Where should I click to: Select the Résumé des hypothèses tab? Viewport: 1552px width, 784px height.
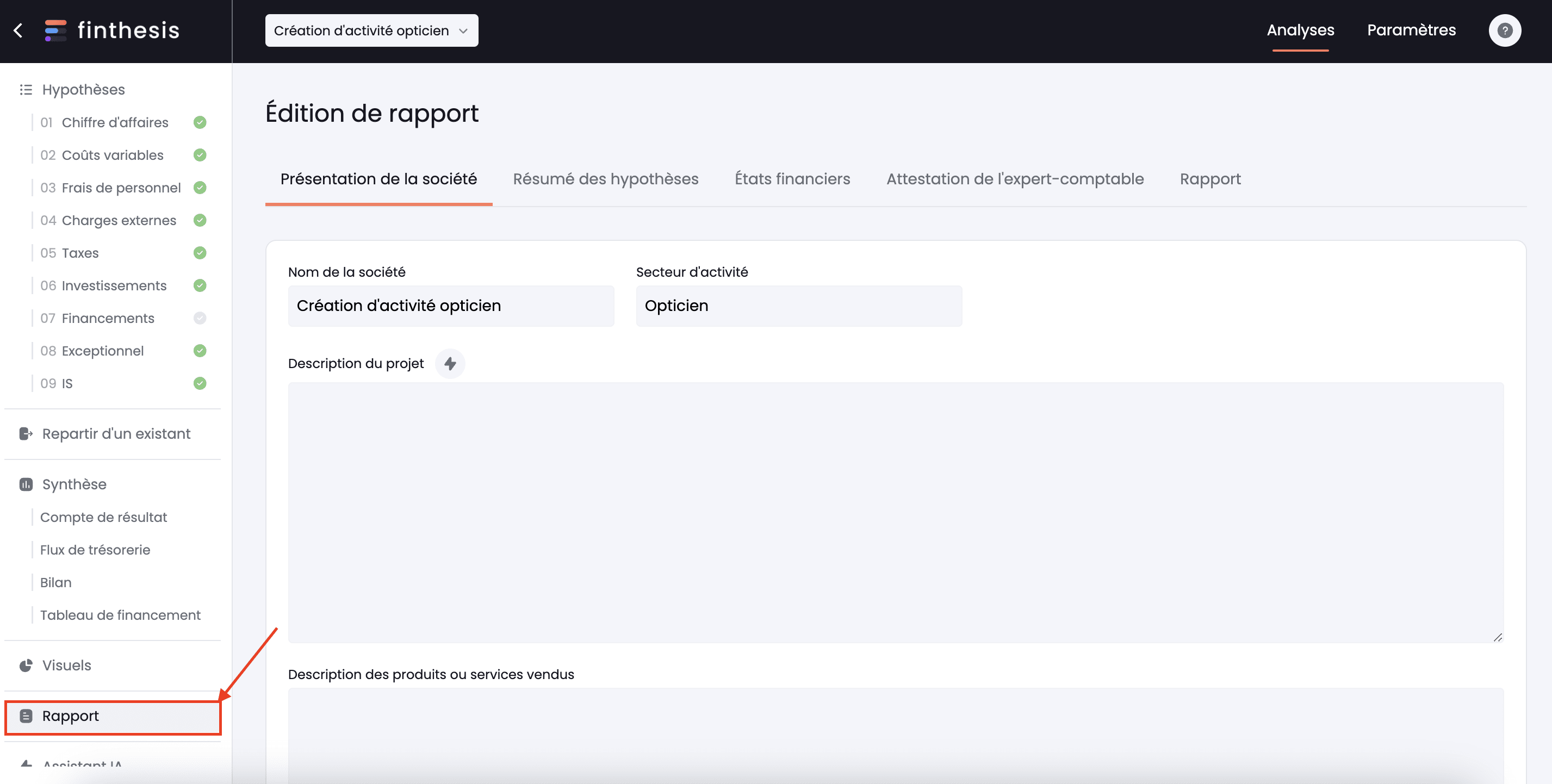pyautogui.click(x=605, y=179)
